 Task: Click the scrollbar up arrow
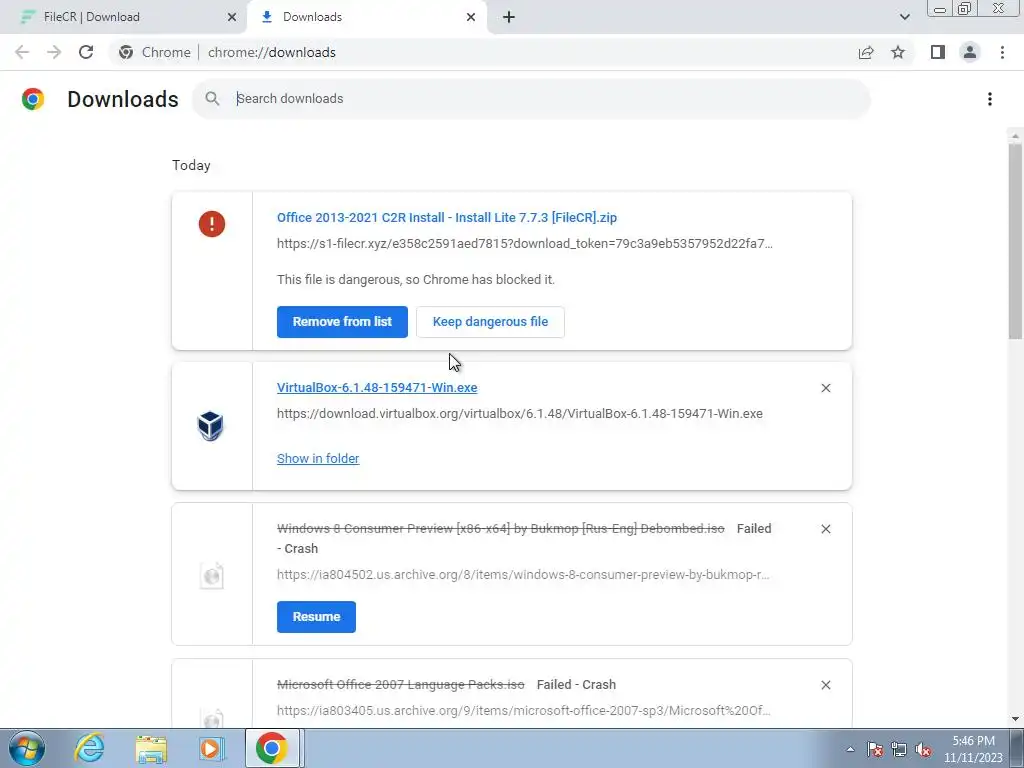[x=1015, y=136]
